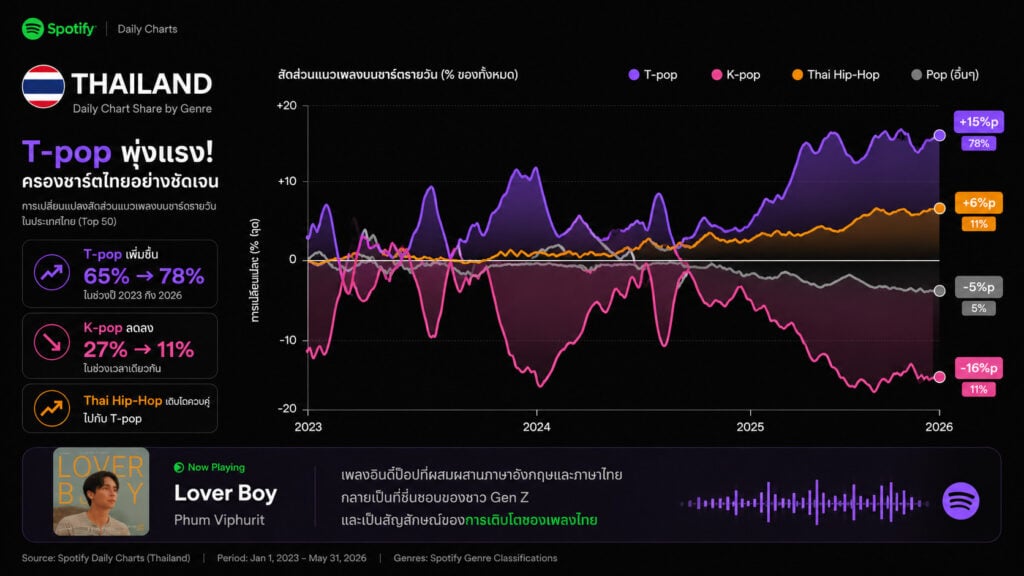Click the 2023 x-axis label
Image resolution: width=1024 pixels, height=576 pixels.
308,427
